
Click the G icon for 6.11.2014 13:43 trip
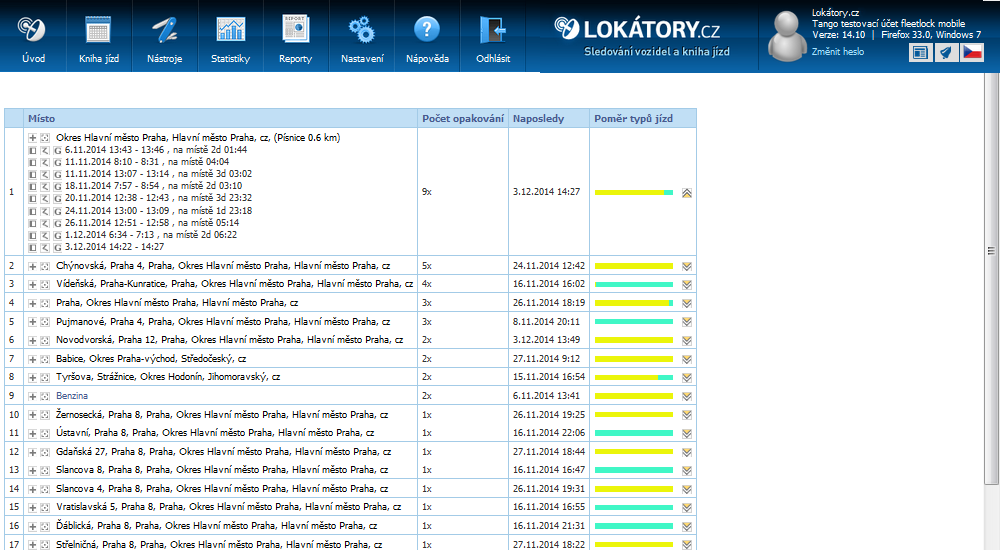58,150
